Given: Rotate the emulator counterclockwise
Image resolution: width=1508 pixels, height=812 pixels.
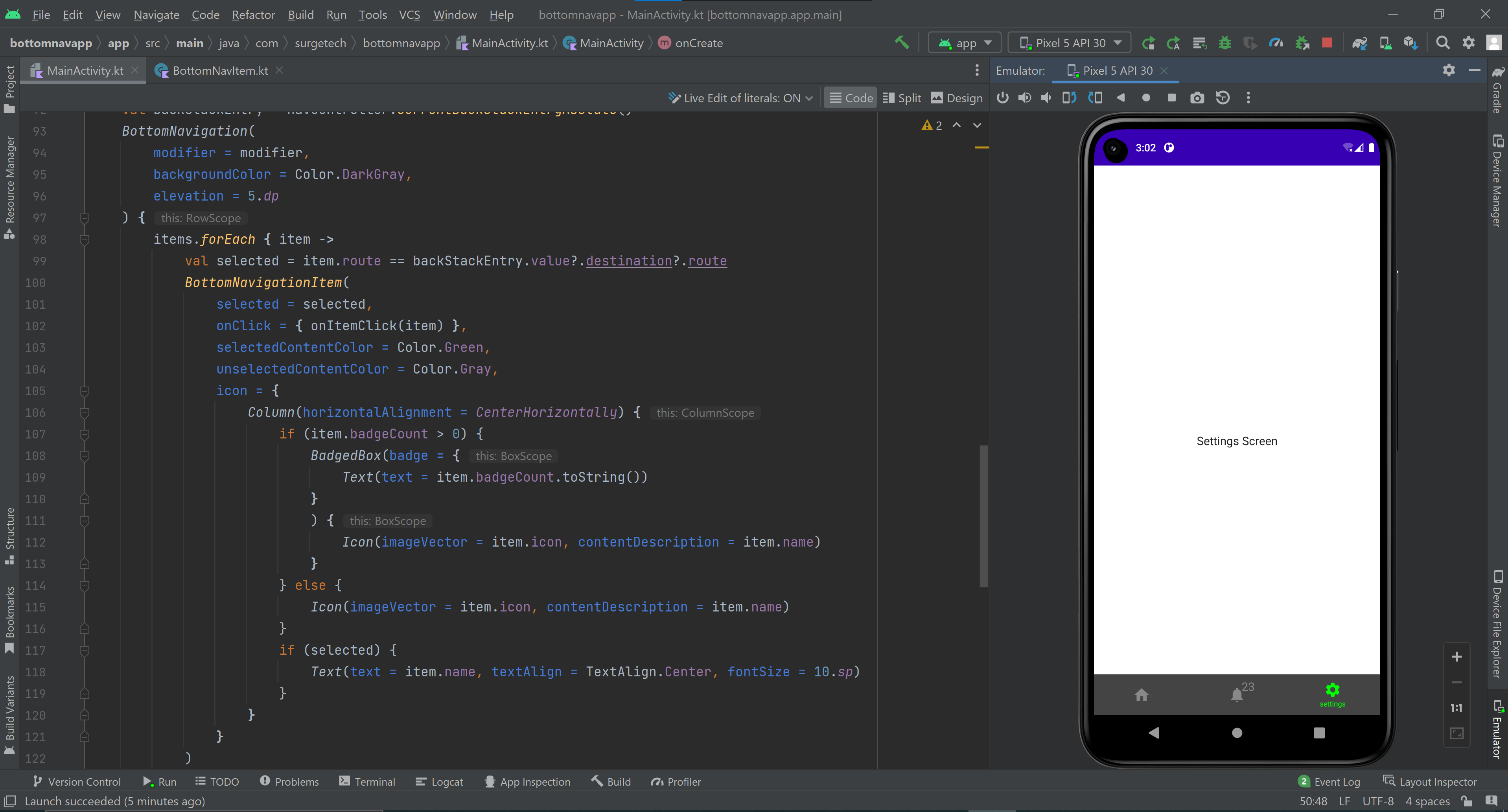Looking at the screenshot, I should [1070, 98].
